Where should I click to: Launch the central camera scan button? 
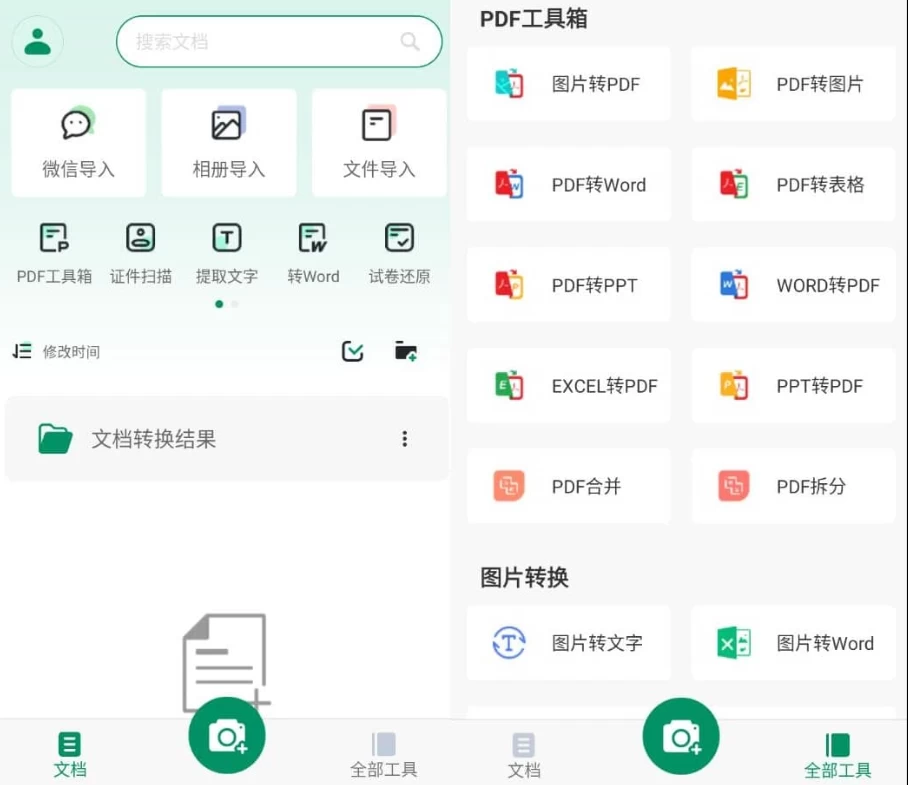click(x=227, y=735)
